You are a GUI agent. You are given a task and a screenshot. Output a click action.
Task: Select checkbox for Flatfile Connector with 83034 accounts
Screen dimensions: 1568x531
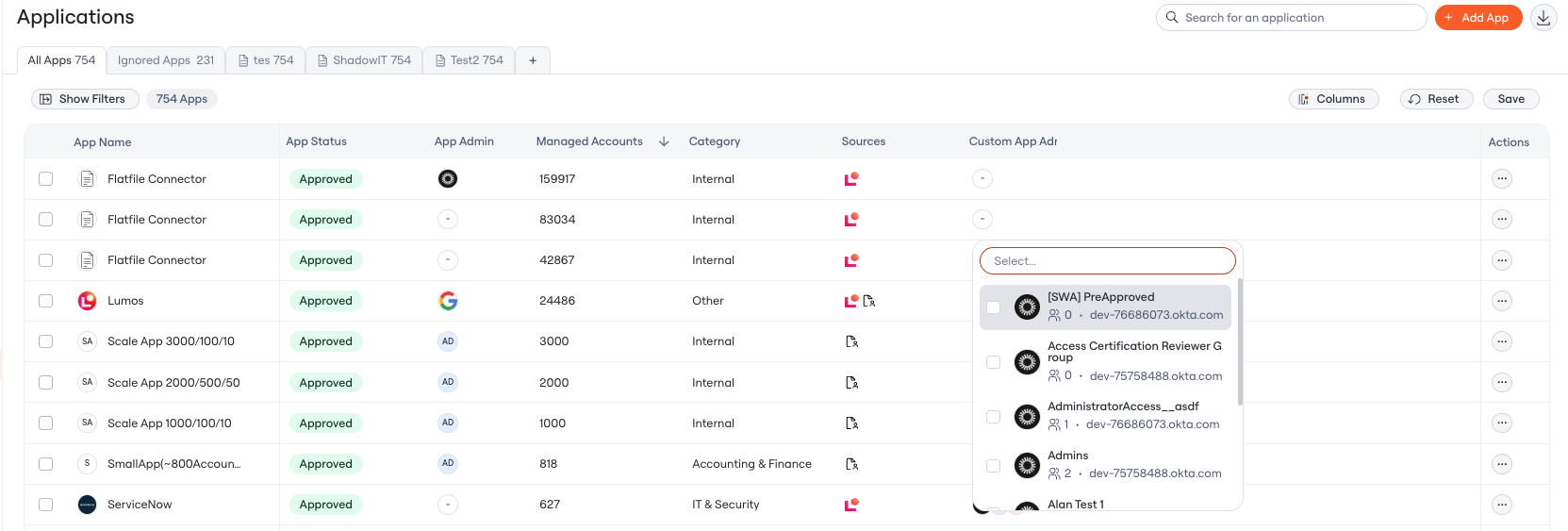(45, 219)
